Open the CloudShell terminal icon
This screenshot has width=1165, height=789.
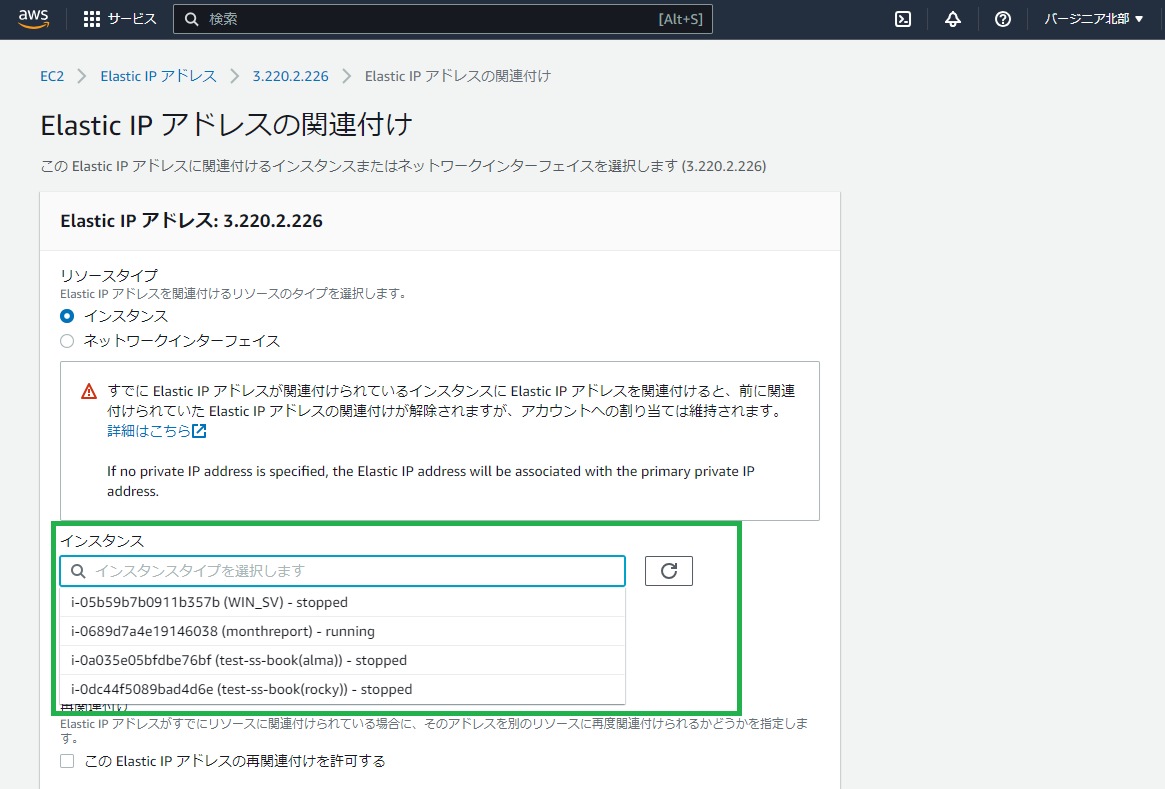pos(902,18)
